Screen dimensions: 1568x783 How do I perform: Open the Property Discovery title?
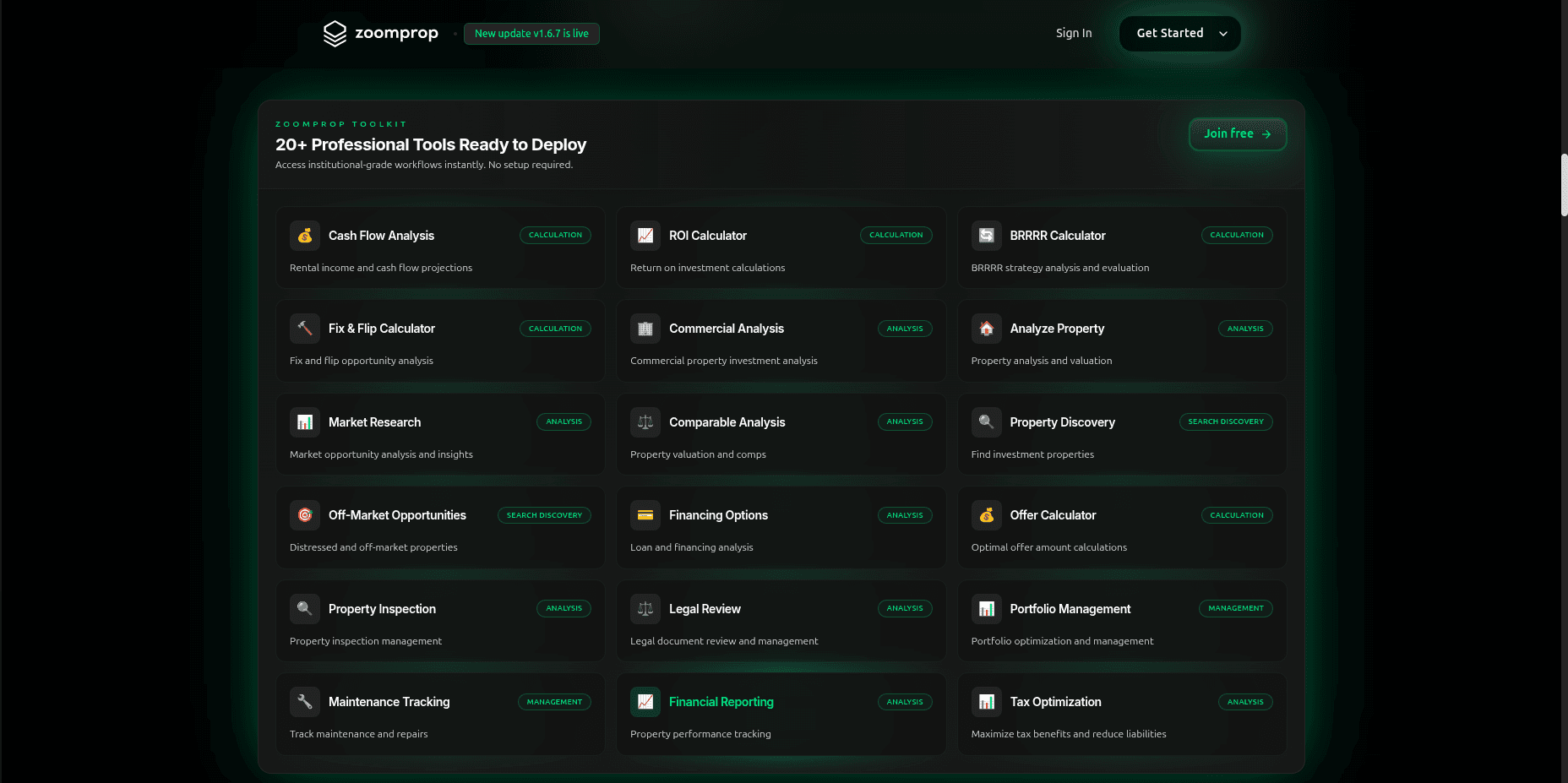coord(1063,422)
